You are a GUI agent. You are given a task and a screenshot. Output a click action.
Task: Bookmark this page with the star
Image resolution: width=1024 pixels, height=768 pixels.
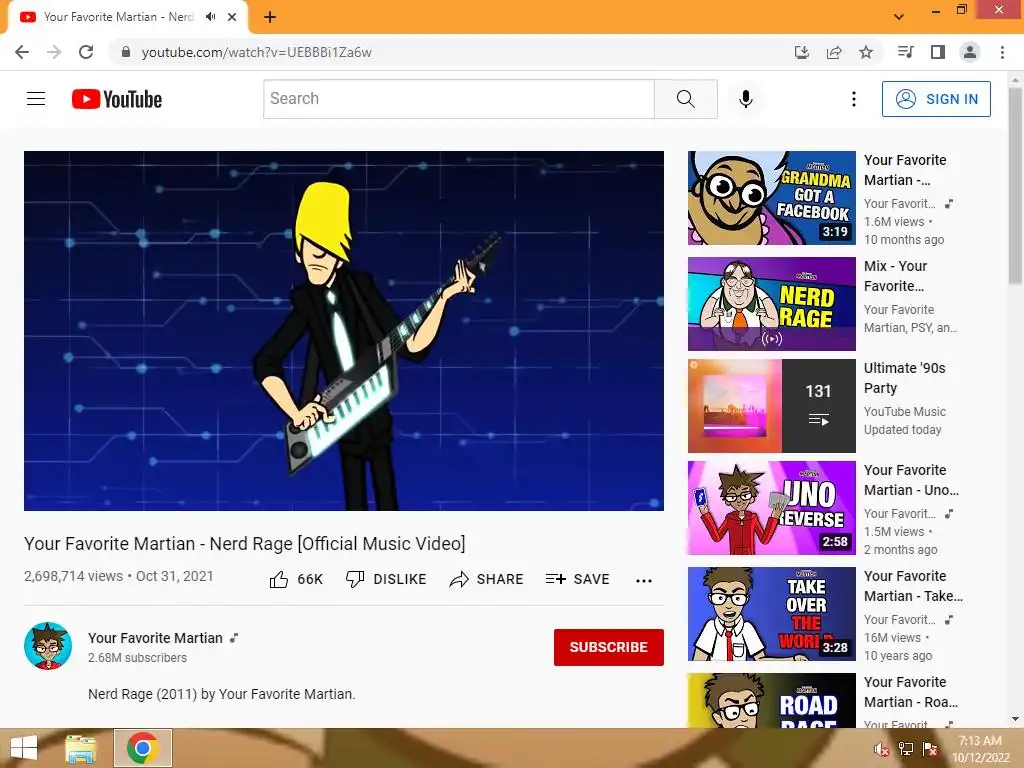click(866, 52)
